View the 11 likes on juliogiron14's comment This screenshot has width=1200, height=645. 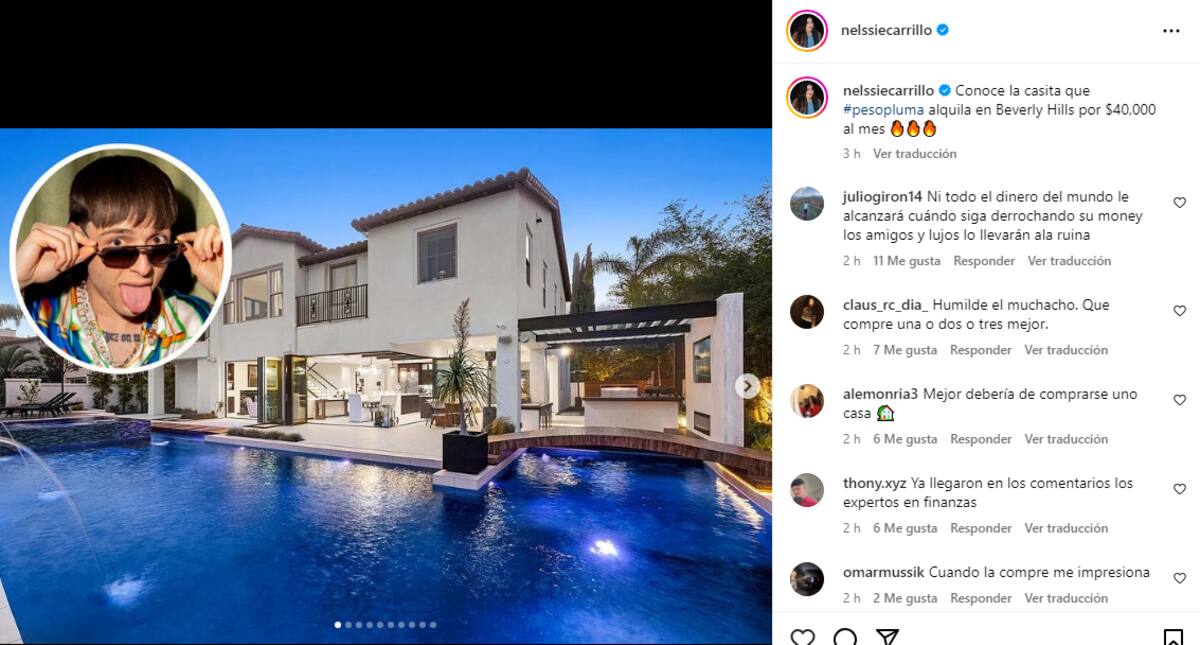pos(907,261)
